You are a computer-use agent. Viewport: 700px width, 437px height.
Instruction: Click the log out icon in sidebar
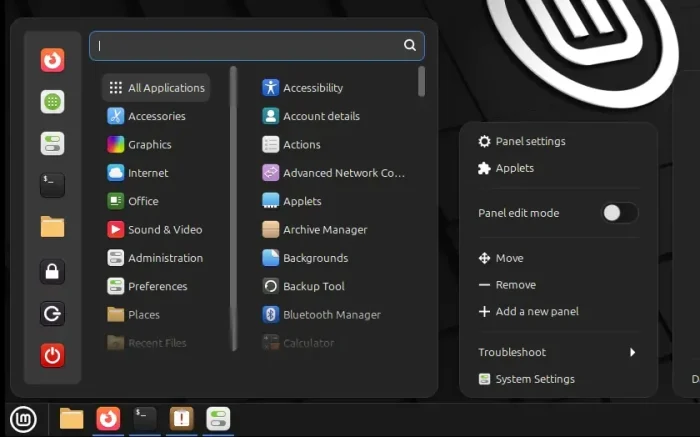(x=53, y=313)
